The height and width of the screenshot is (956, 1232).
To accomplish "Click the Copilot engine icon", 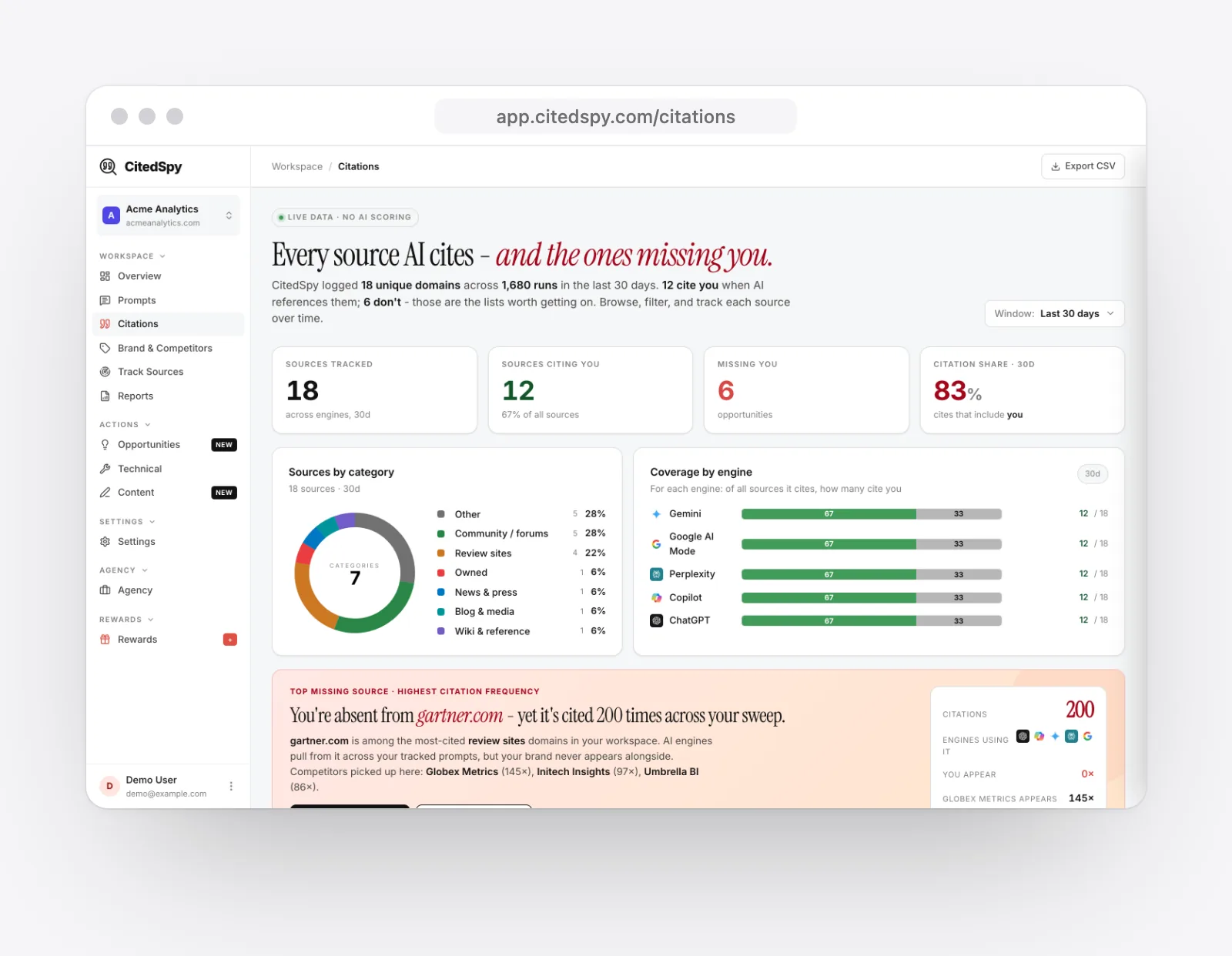I will 657,598.
